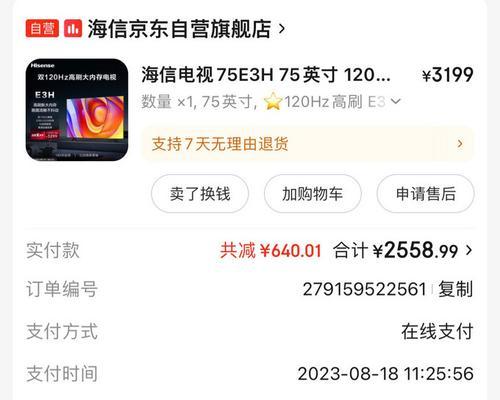Open the Hisense E3H product thumbnail
This screenshot has width=500, height=400.
(x=77, y=110)
